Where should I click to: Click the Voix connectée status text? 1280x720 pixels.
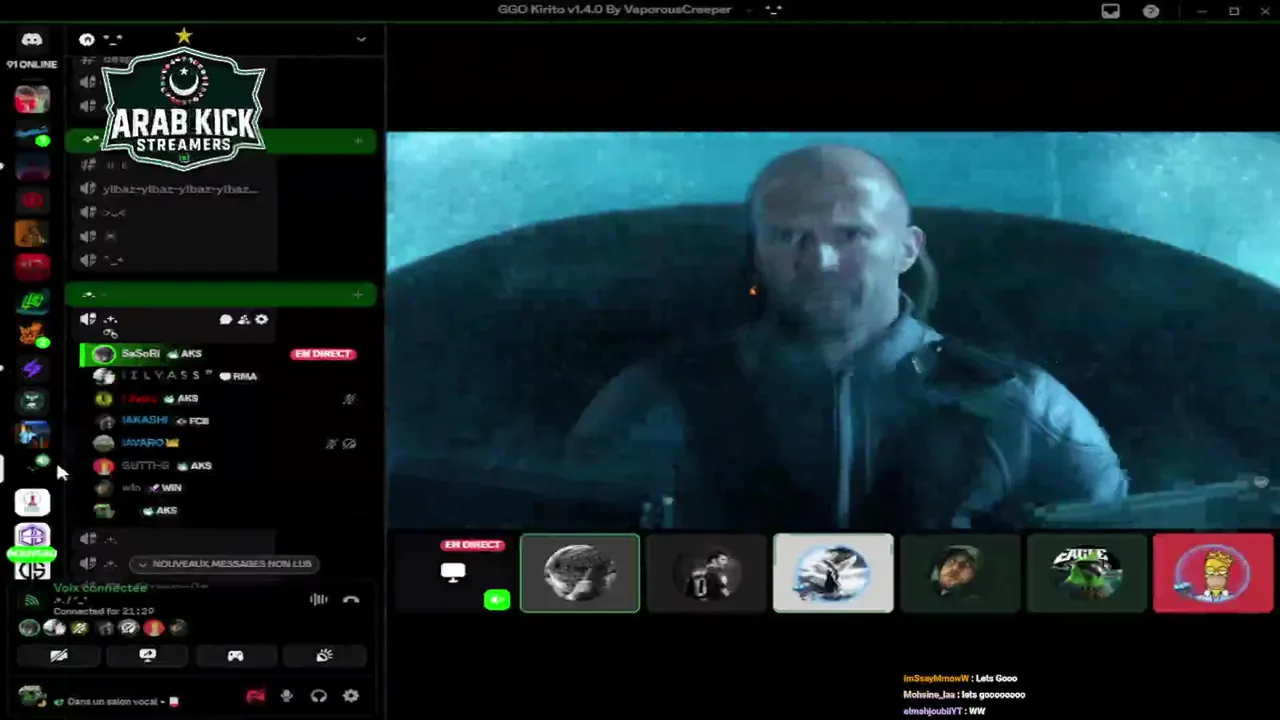100,588
